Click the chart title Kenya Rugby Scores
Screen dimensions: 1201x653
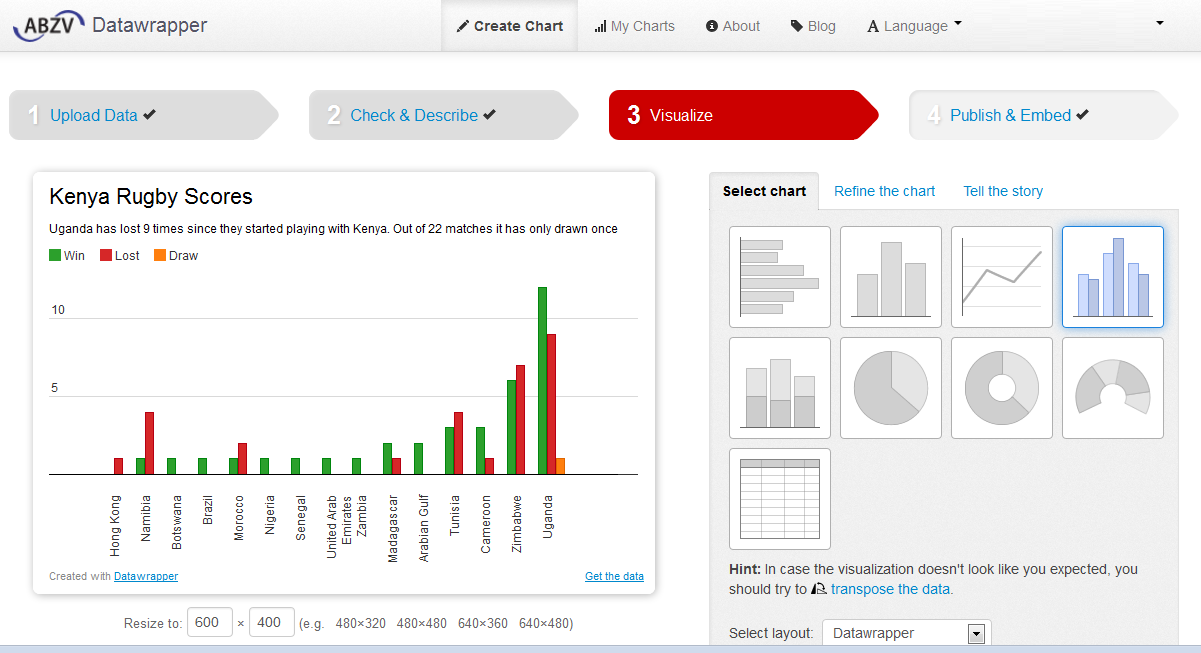click(x=151, y=196)
